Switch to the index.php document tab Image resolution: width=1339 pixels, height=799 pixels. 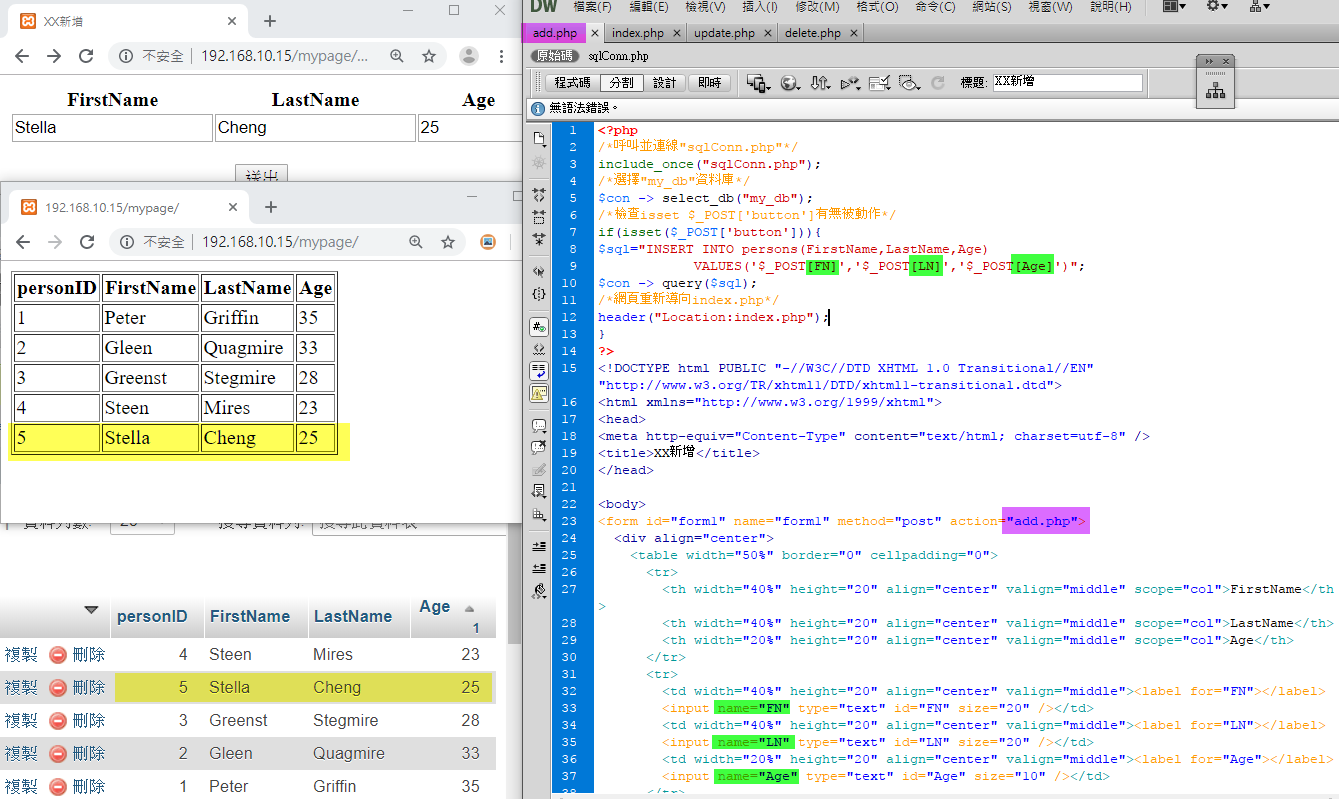click(x=638, y=33)
